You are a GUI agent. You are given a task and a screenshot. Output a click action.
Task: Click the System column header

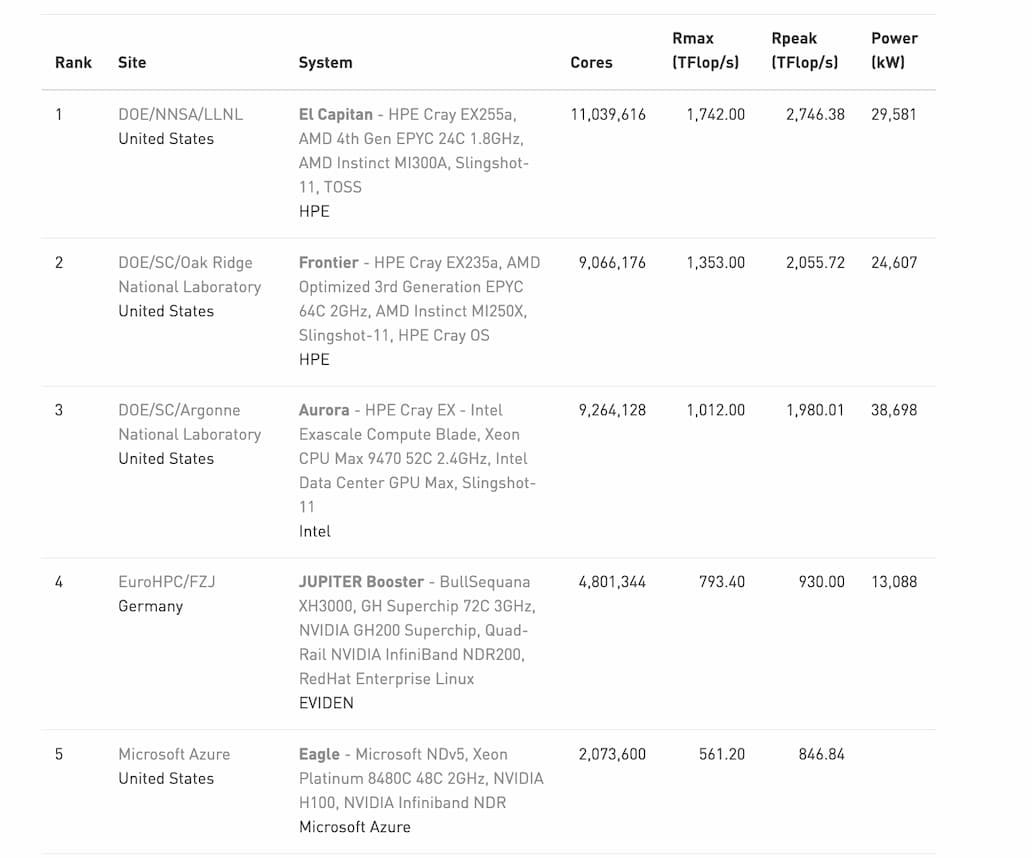point(325,62)
